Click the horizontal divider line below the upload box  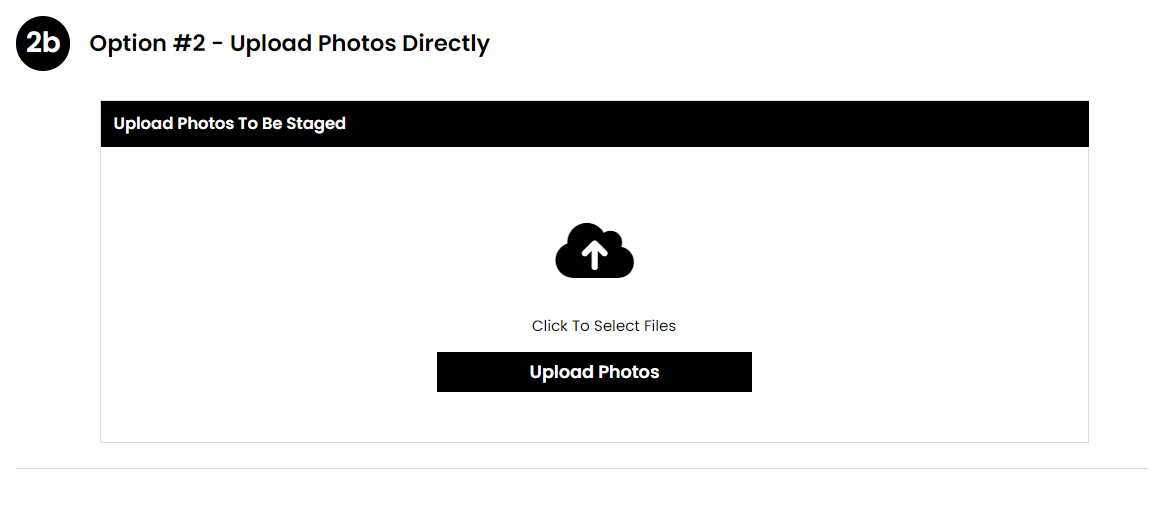[581, 468]
